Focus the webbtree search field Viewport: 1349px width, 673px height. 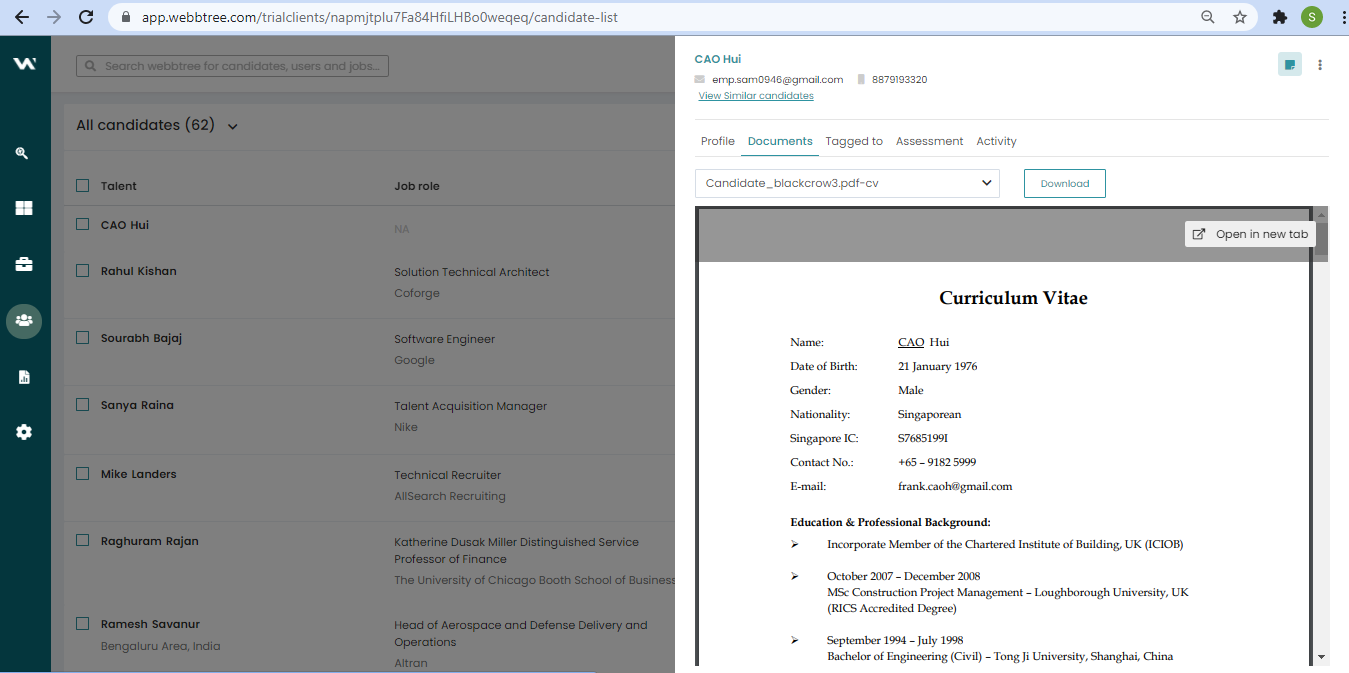tap(232, 66)
